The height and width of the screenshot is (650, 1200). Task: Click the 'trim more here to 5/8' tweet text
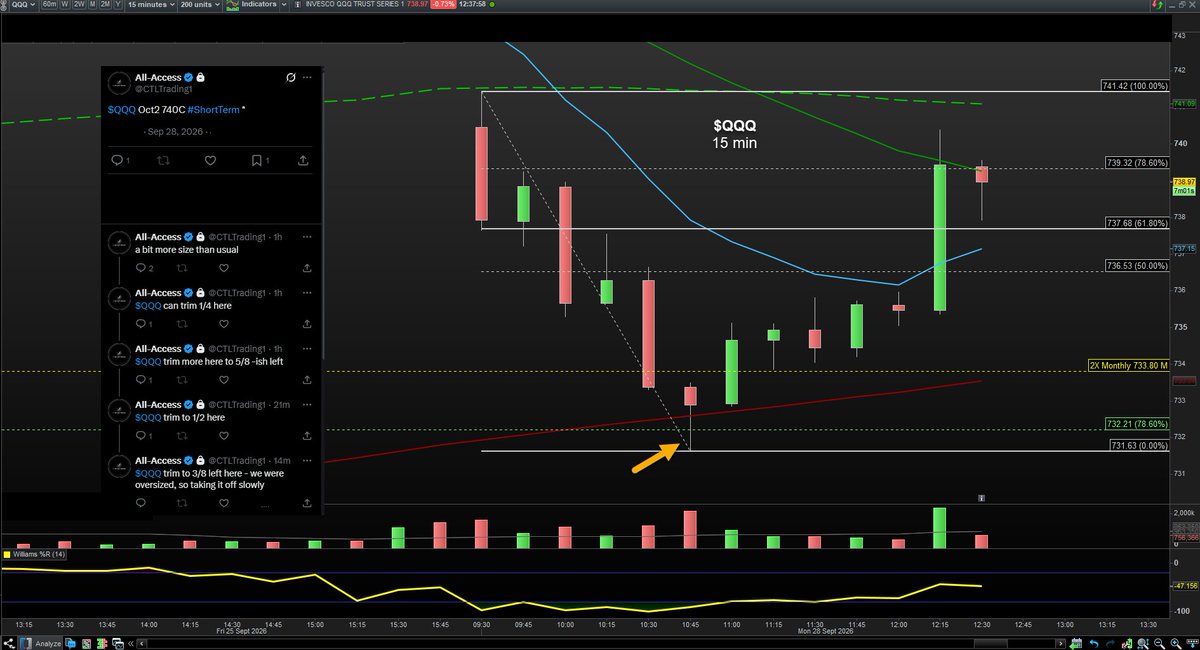click(x=210, y=361)
